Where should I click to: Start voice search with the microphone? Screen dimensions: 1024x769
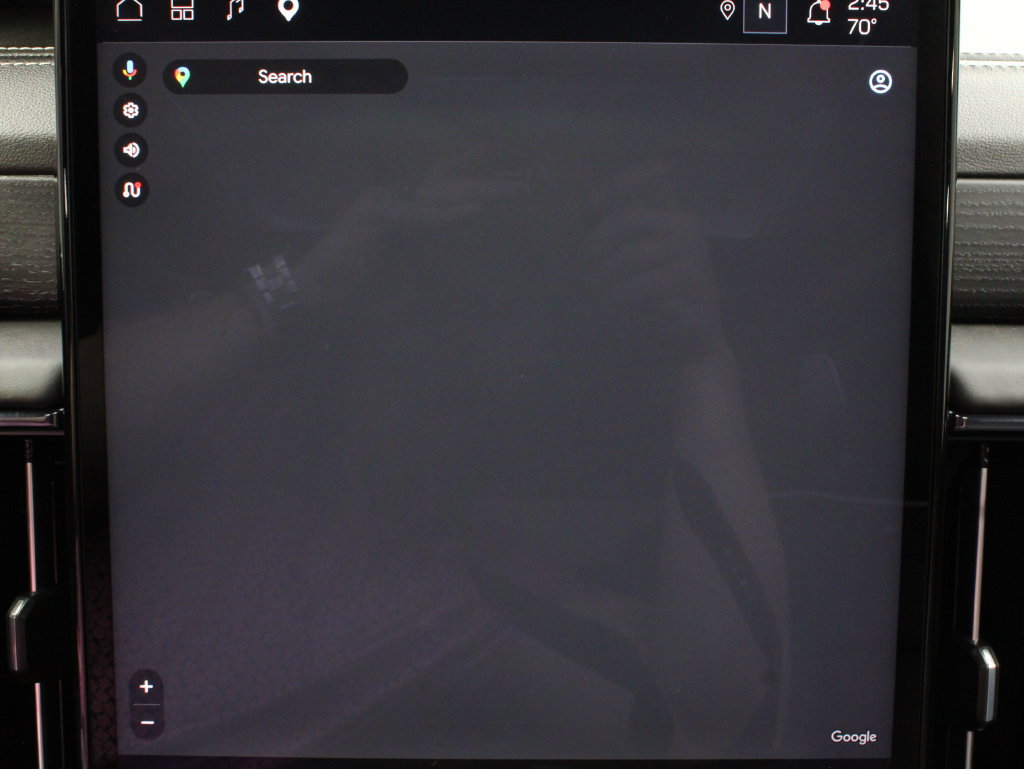(x=130, y=70)
